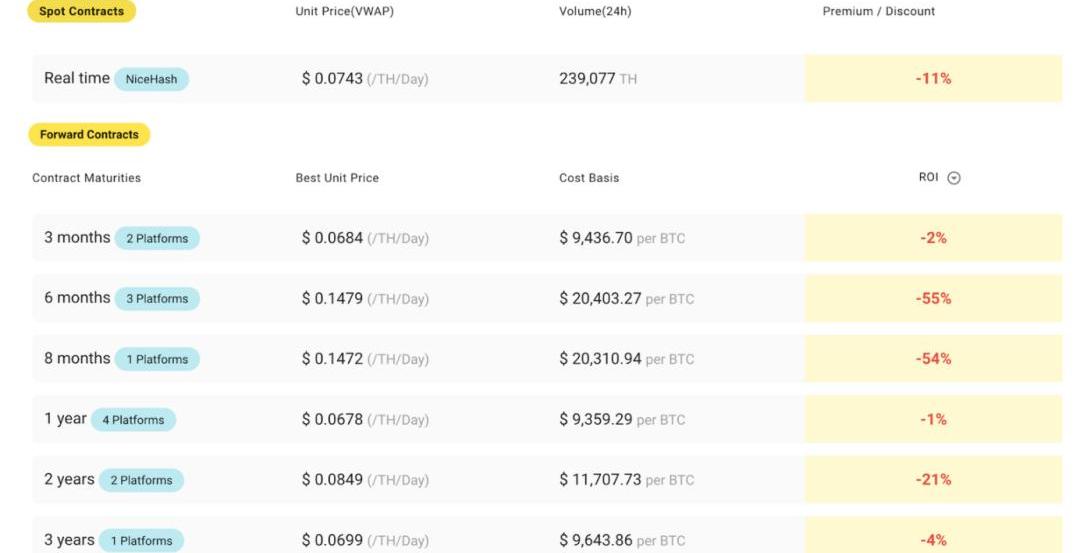This screenshot has width=1080, height=553.
Task: Click the ROI sort arrow icon
Action: click(954, 178)
